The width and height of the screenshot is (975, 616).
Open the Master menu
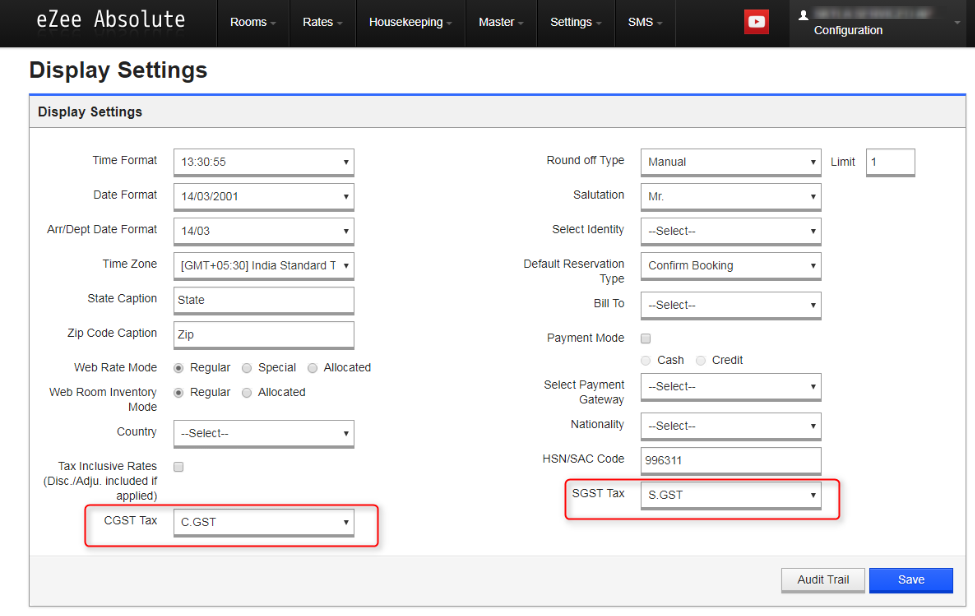pos(501,22)
